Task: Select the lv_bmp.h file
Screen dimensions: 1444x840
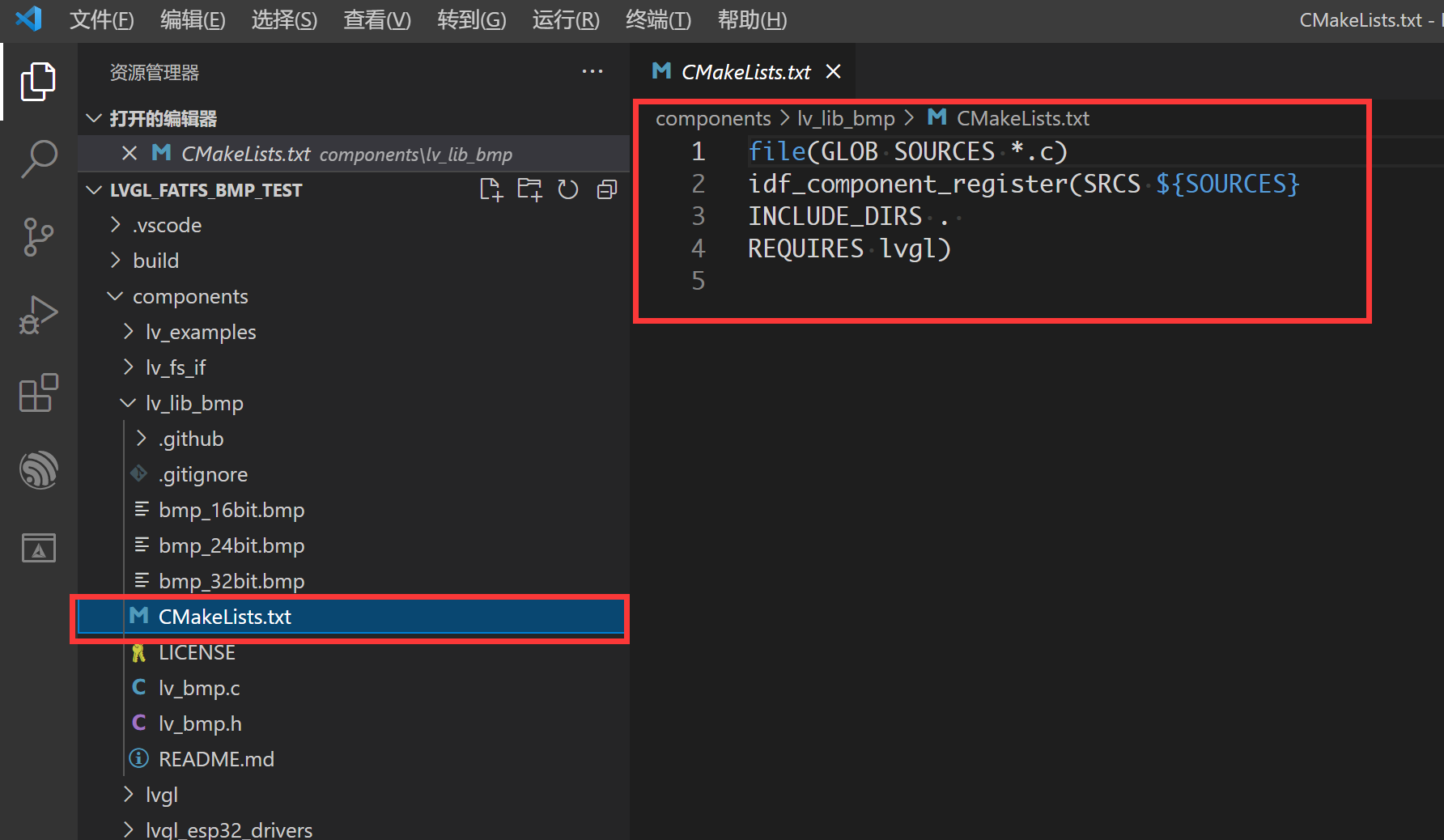Action: 199,723
